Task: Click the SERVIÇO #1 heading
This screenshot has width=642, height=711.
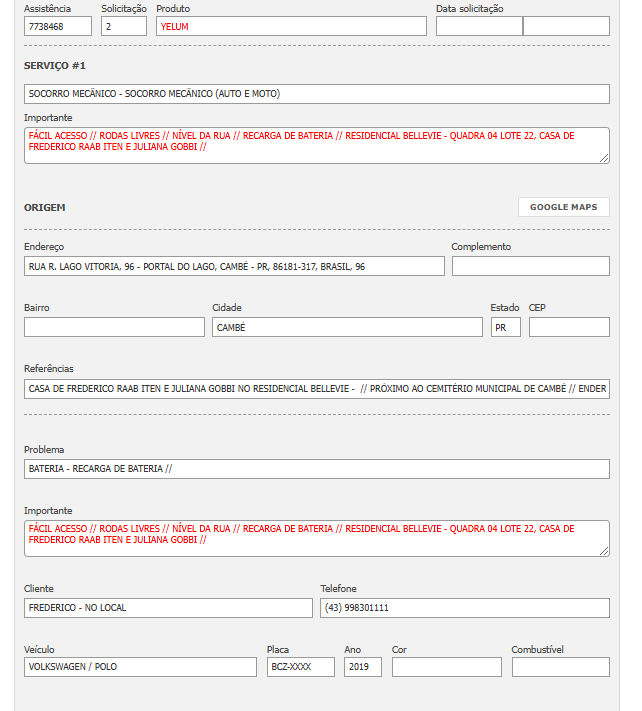Action: pyautogui.click(x=55, y=66)
